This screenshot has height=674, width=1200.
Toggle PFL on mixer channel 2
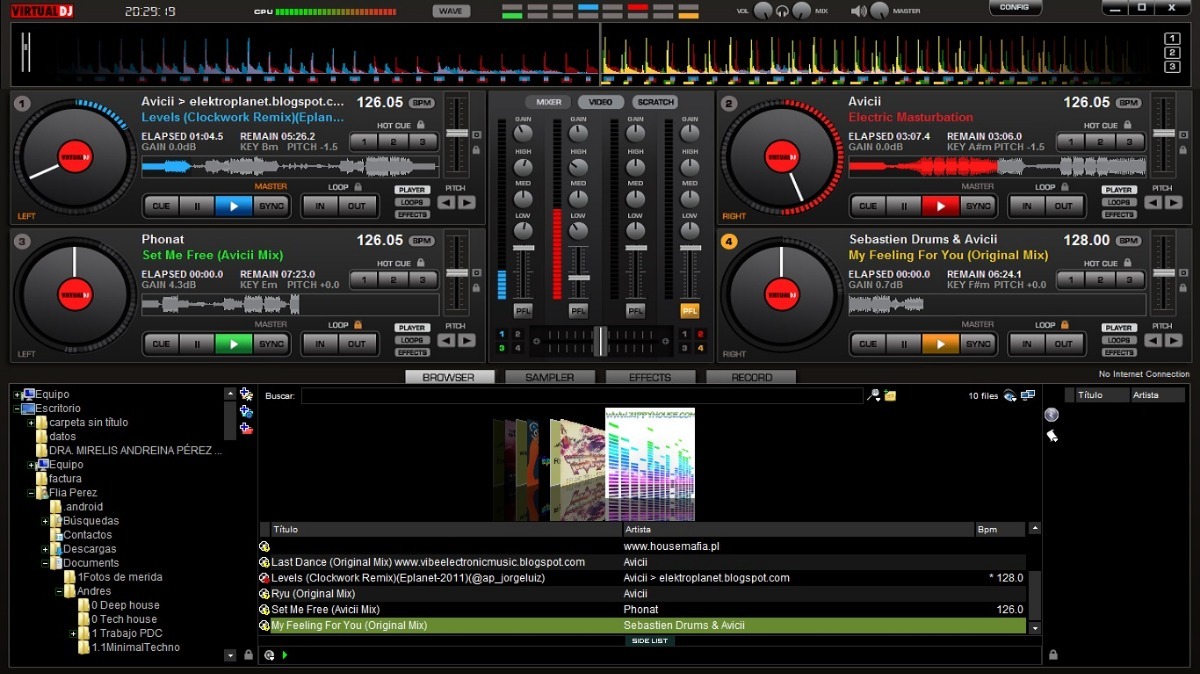[579, 311]
